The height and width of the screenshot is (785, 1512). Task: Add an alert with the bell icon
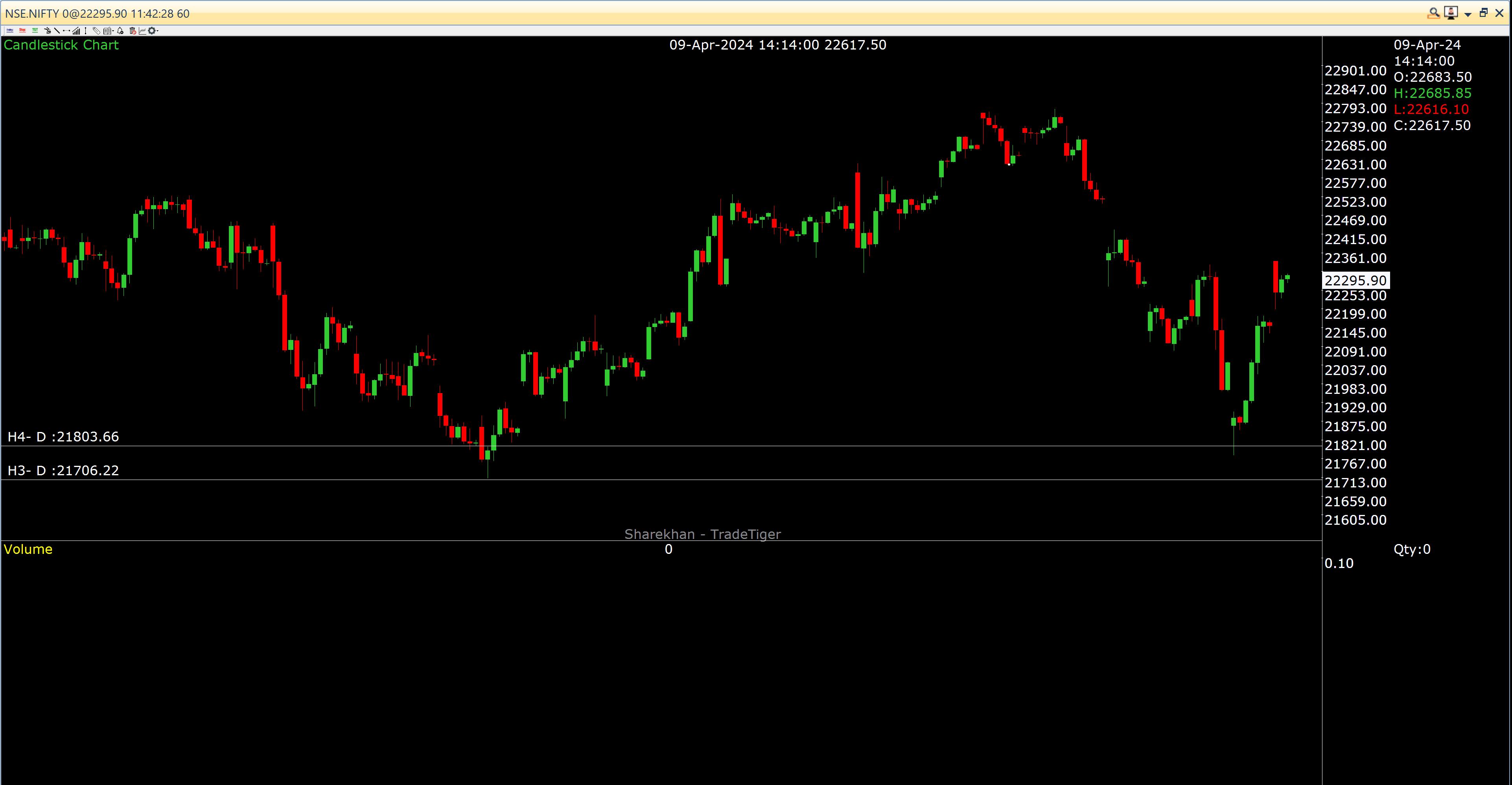(x=120, y=31)
